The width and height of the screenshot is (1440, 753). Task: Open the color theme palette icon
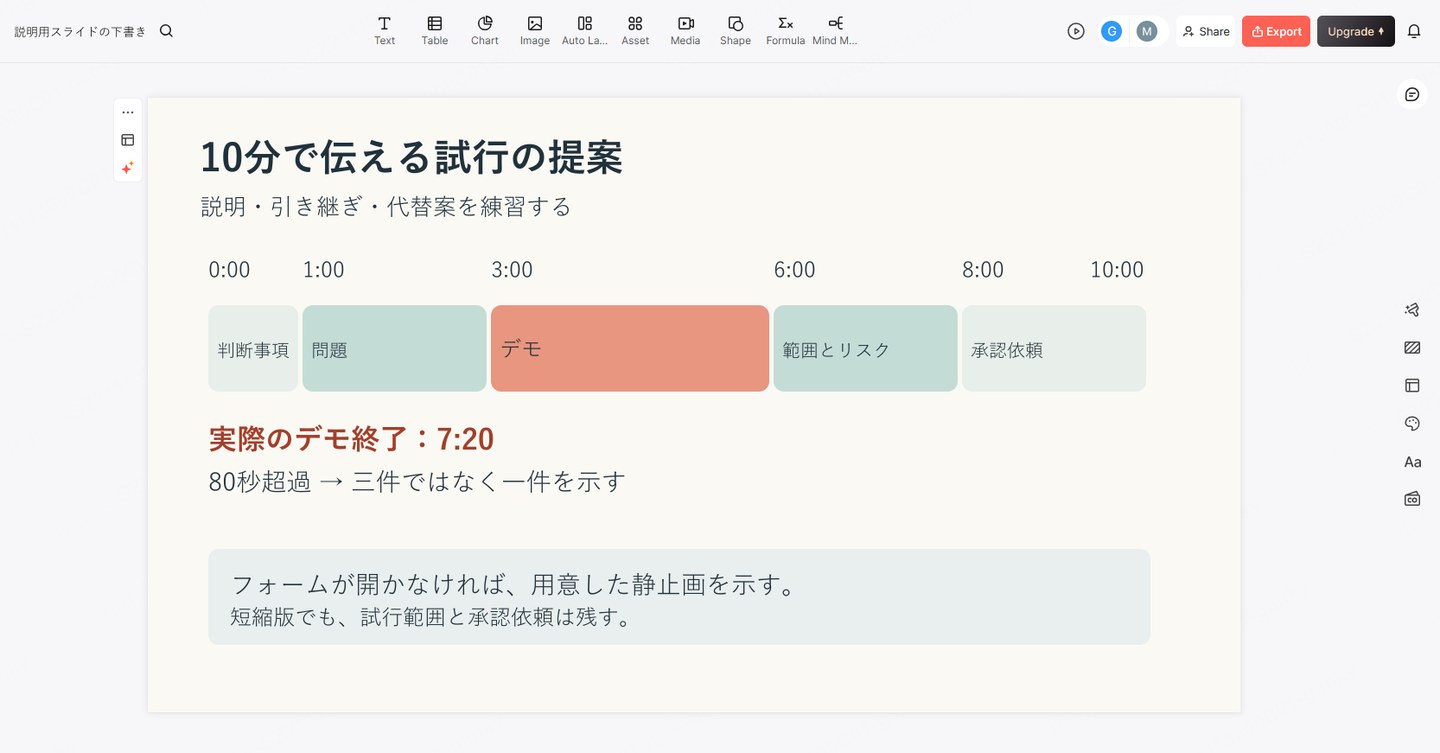click(x=1412, y=423)
